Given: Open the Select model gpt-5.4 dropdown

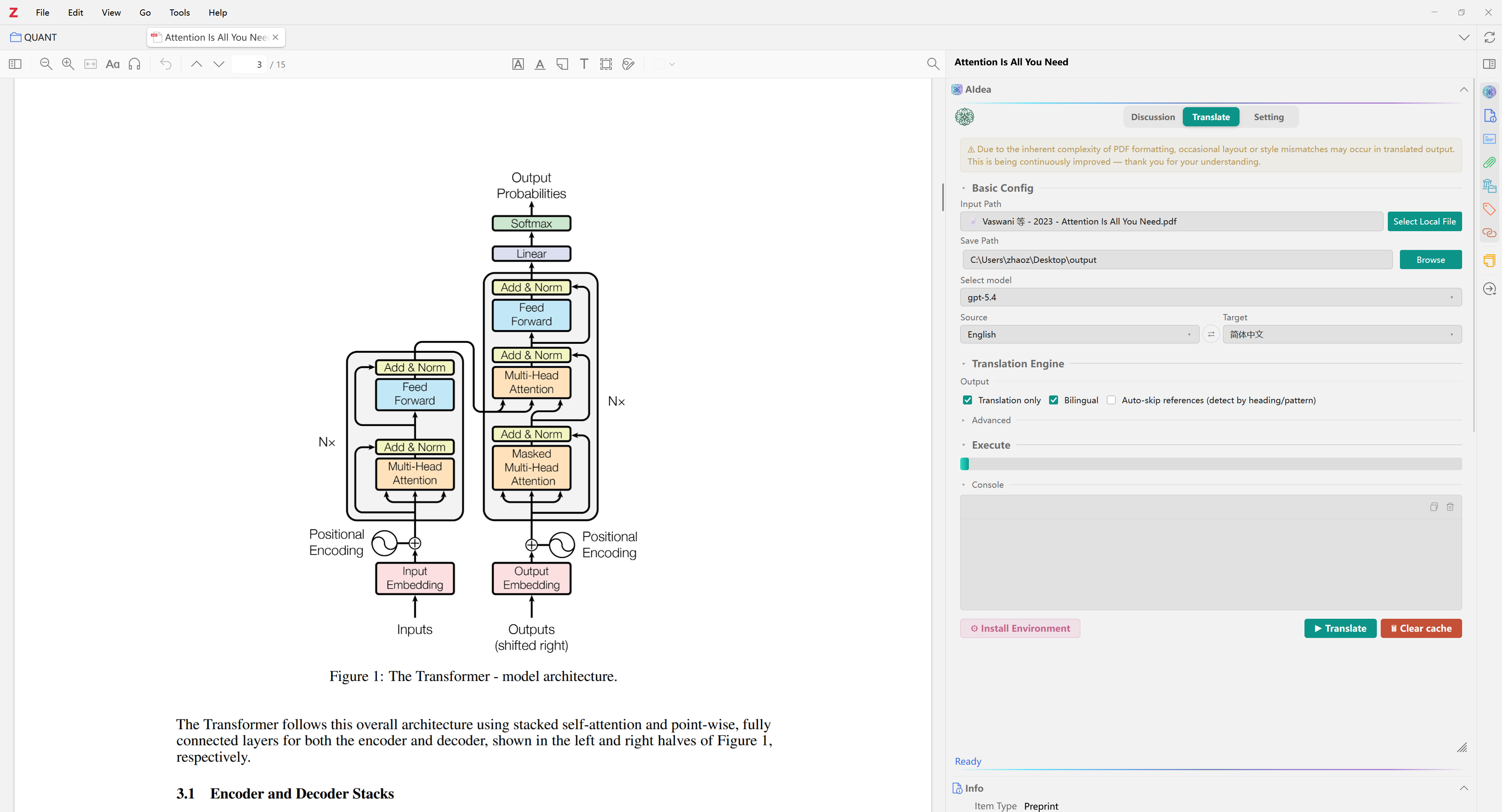Looking at the screenshot, I should click(x=1211, y=297).
